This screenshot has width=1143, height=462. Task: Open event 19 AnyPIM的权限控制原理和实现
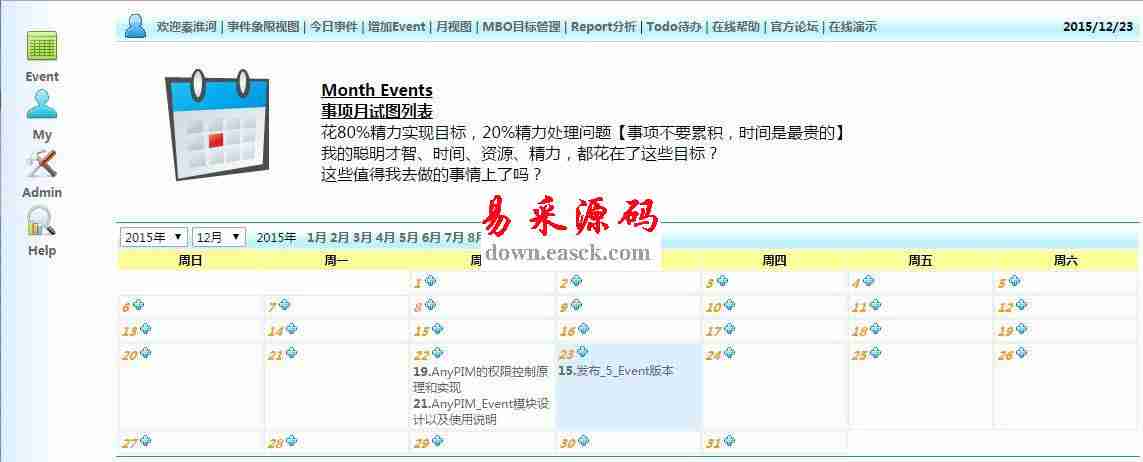tap(480, 379)
